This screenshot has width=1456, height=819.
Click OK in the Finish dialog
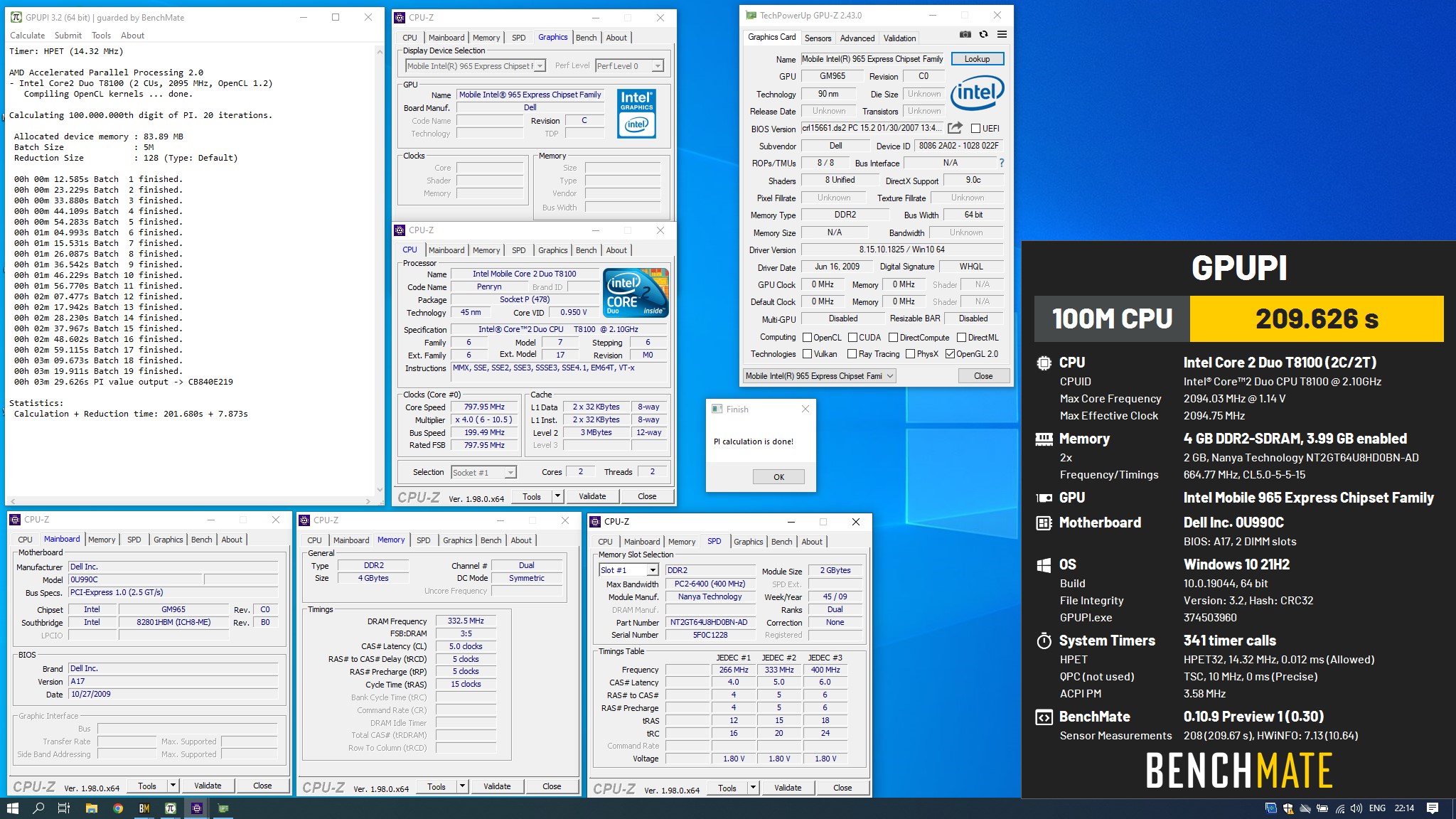778,477
